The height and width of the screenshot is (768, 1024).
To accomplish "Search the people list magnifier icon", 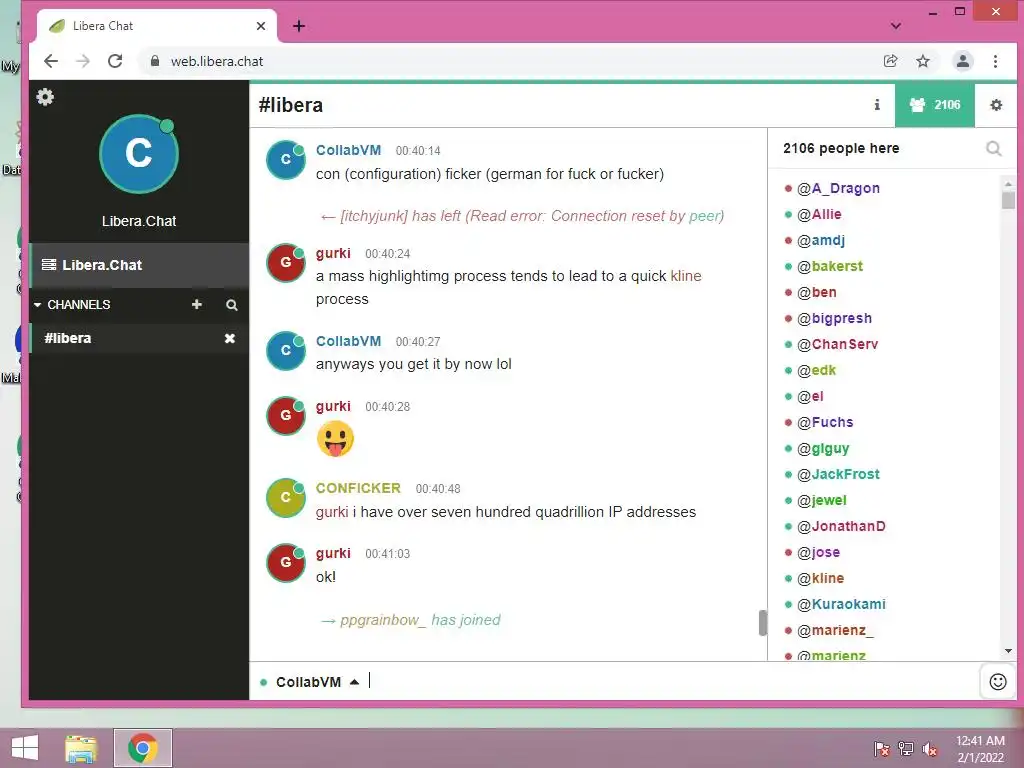I will click(x=993, y=149).
